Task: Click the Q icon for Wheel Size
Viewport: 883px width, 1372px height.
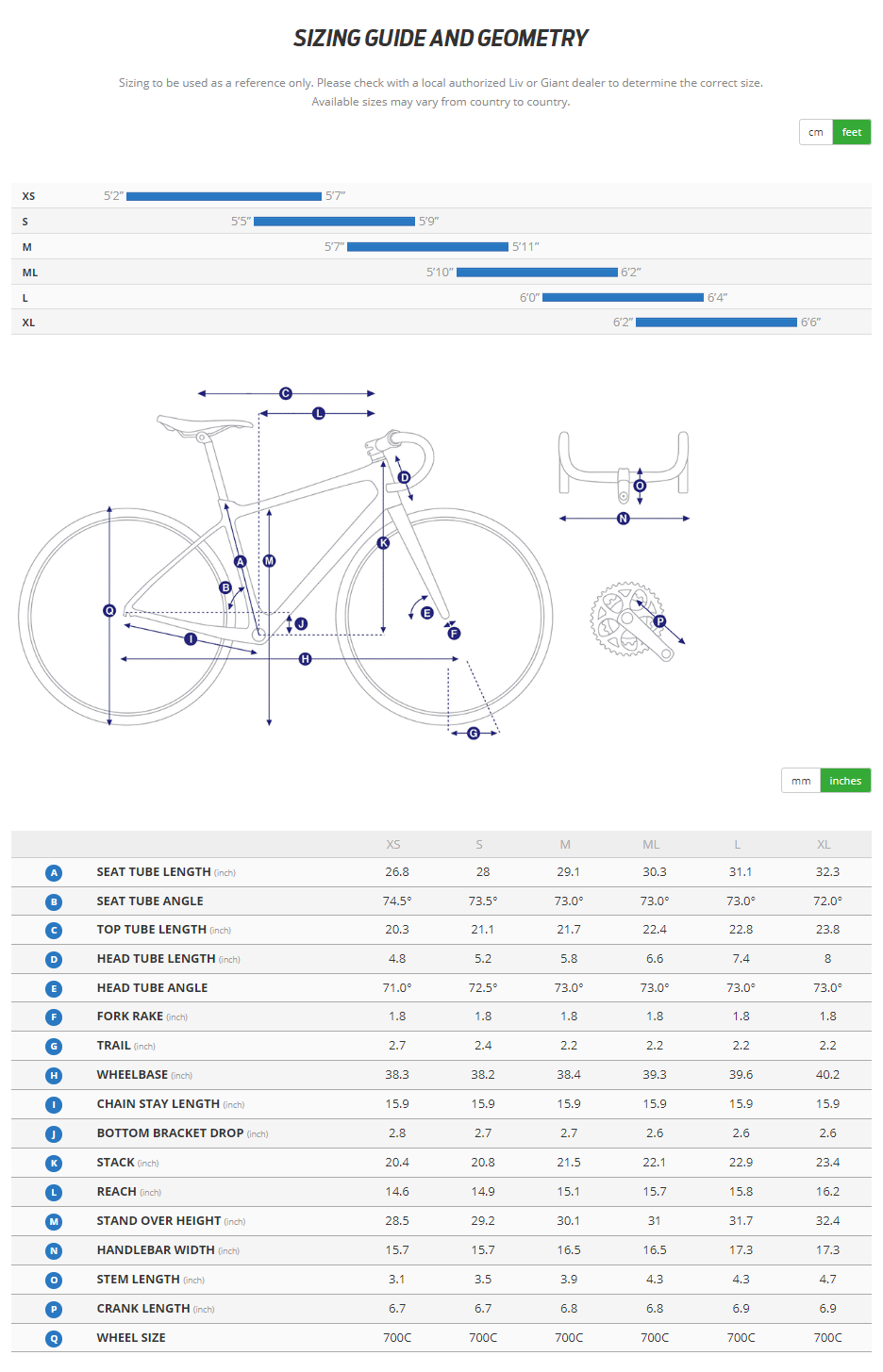Action: (x=54, y=1338)
